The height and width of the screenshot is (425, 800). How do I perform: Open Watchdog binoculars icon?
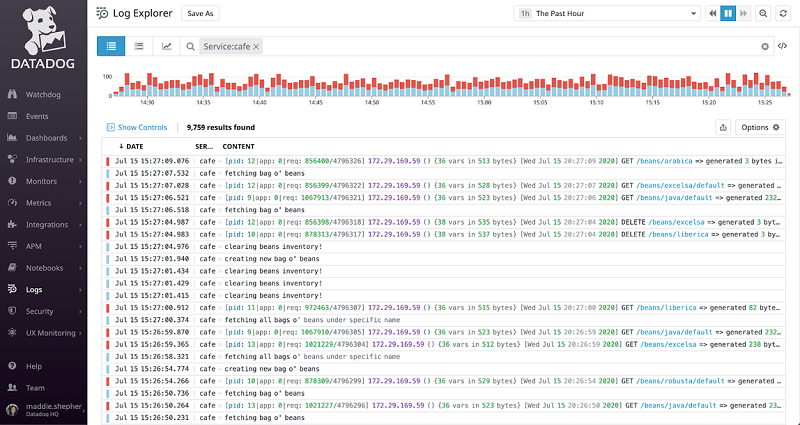12,94
